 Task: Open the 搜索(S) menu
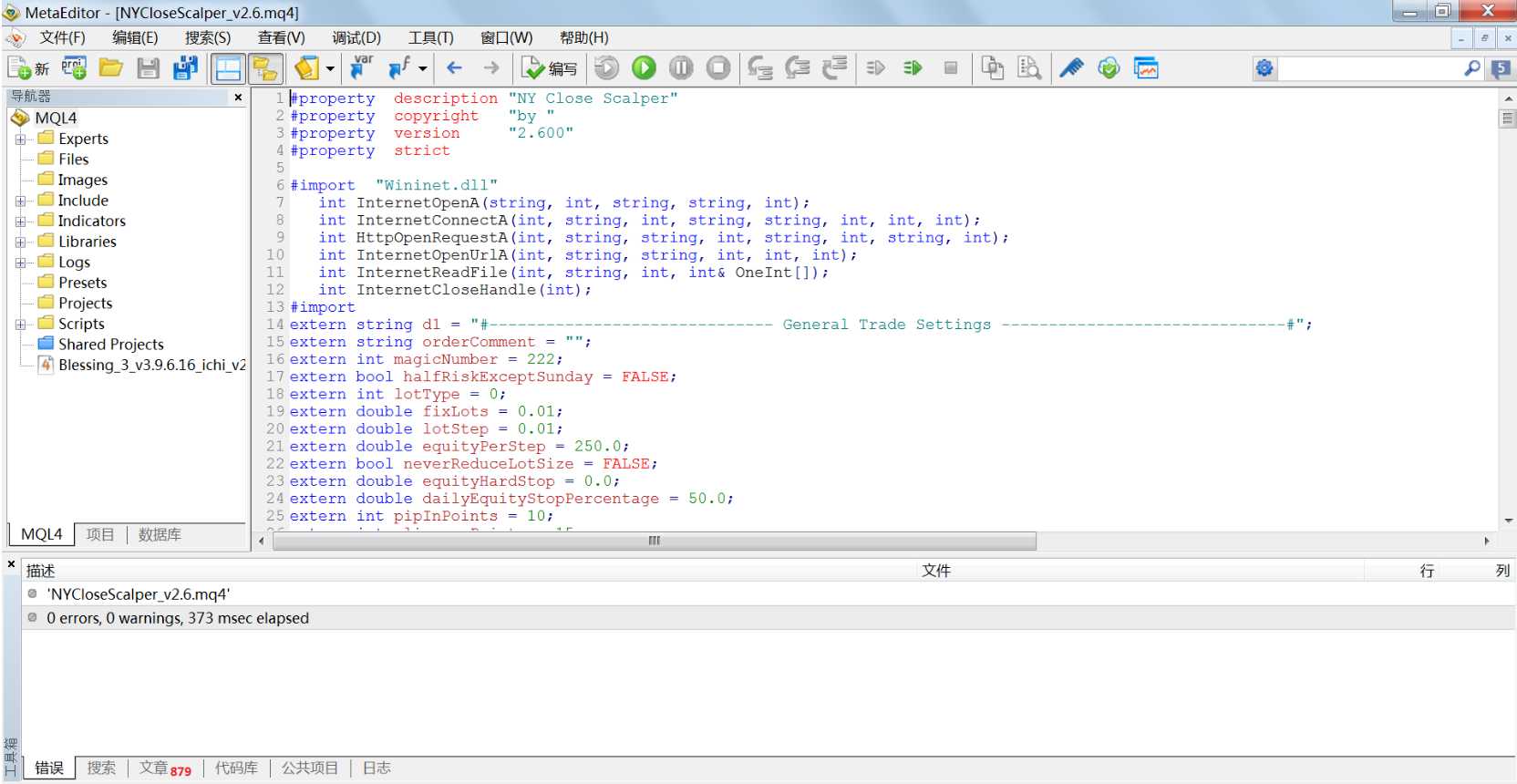(x=208, y=37)
